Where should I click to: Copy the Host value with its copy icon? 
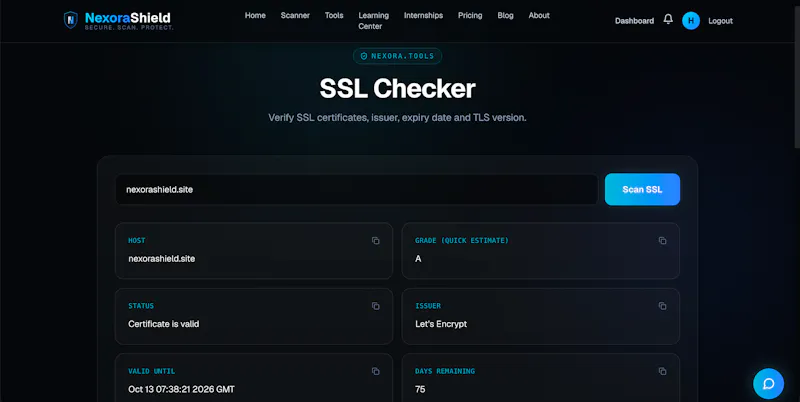[x=376, y=240]
